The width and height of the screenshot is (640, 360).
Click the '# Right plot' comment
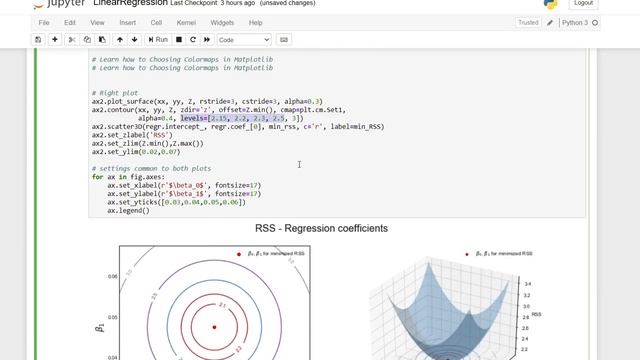tap(115, 93)
